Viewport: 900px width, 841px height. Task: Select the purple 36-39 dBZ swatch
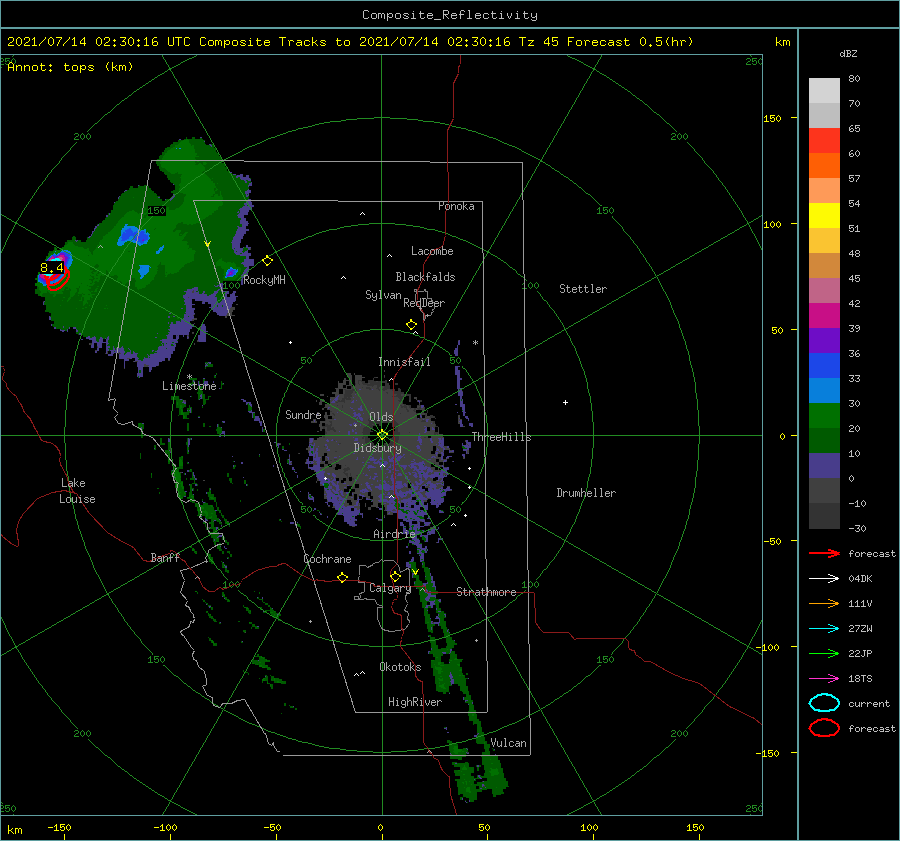(x=824, y=341)
